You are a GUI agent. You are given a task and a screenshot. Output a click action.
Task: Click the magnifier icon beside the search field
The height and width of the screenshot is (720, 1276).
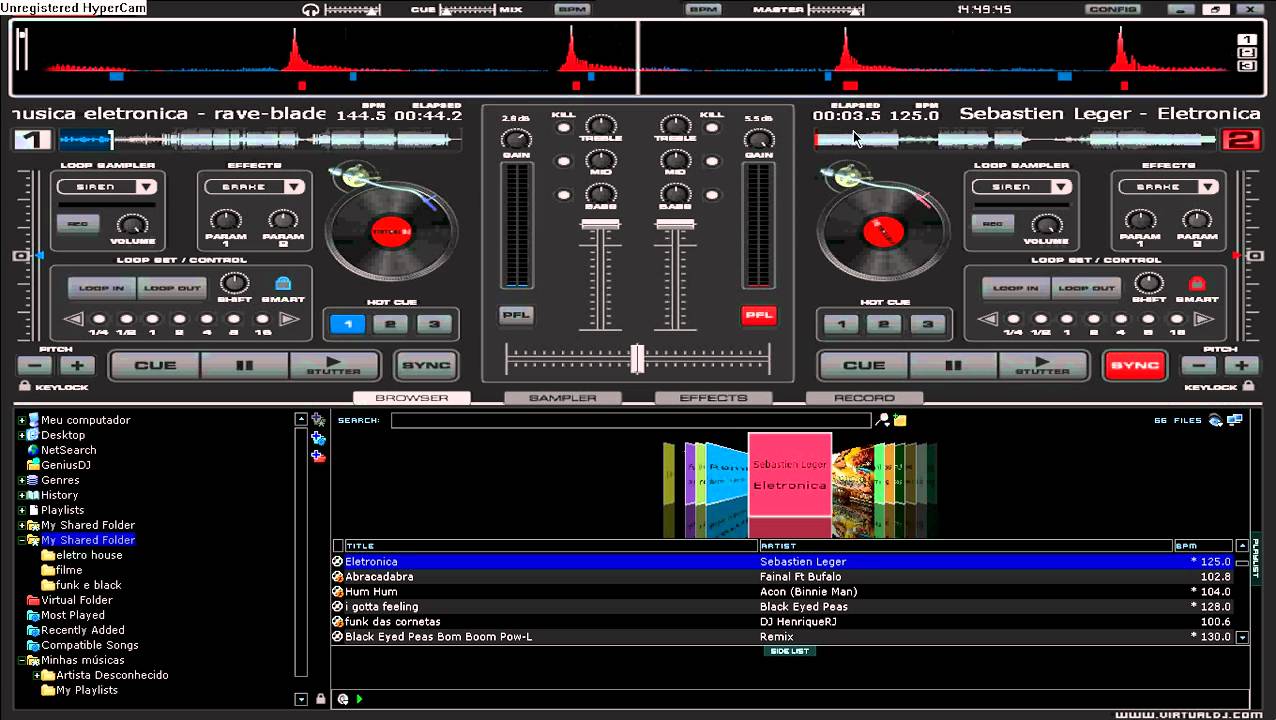click(x=883, y=420)
